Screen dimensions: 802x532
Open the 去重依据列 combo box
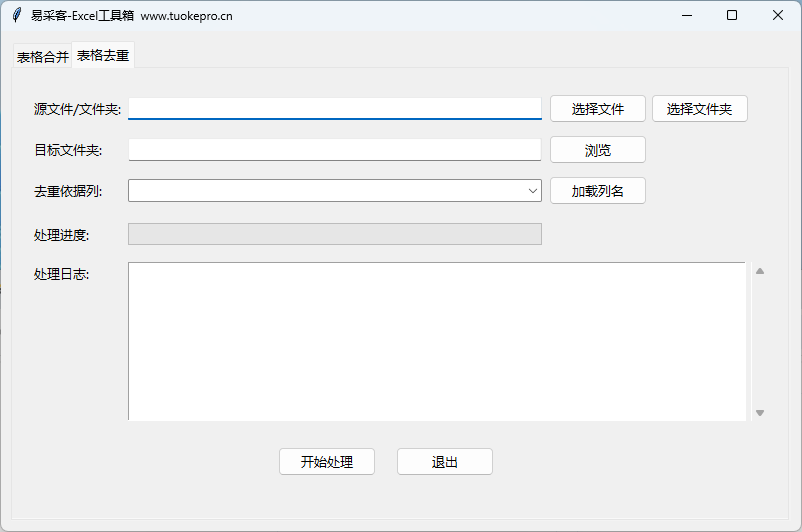click(335, 190)
